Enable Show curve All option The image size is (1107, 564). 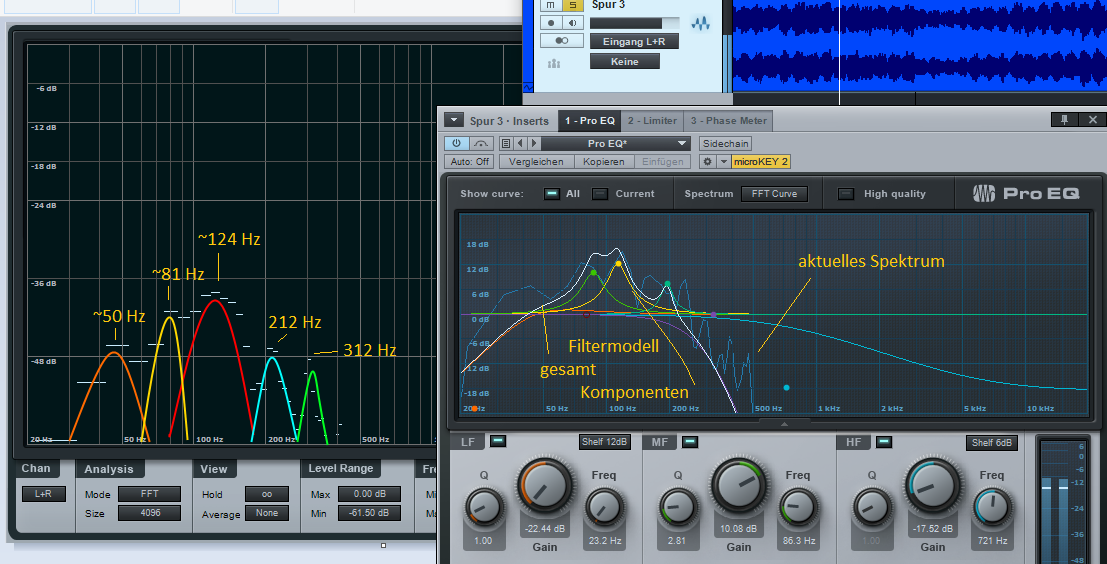(552, 193)
